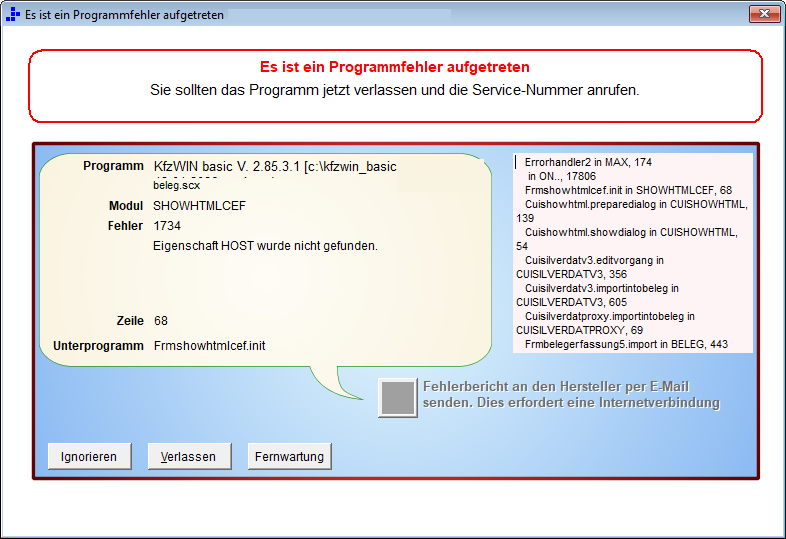Open Fernwartung remote support
Image resolution: width=786 pixels, height=539 pixels.
tap(289, 456)
